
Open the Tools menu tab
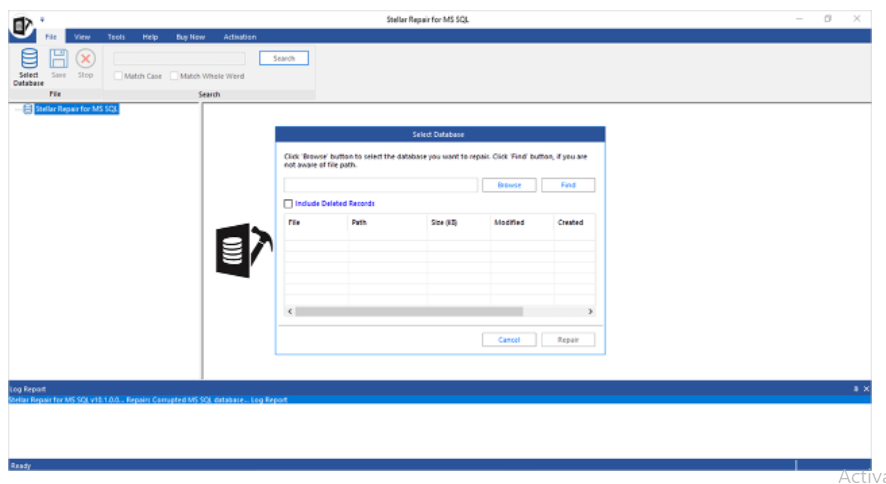pos(116,37)
